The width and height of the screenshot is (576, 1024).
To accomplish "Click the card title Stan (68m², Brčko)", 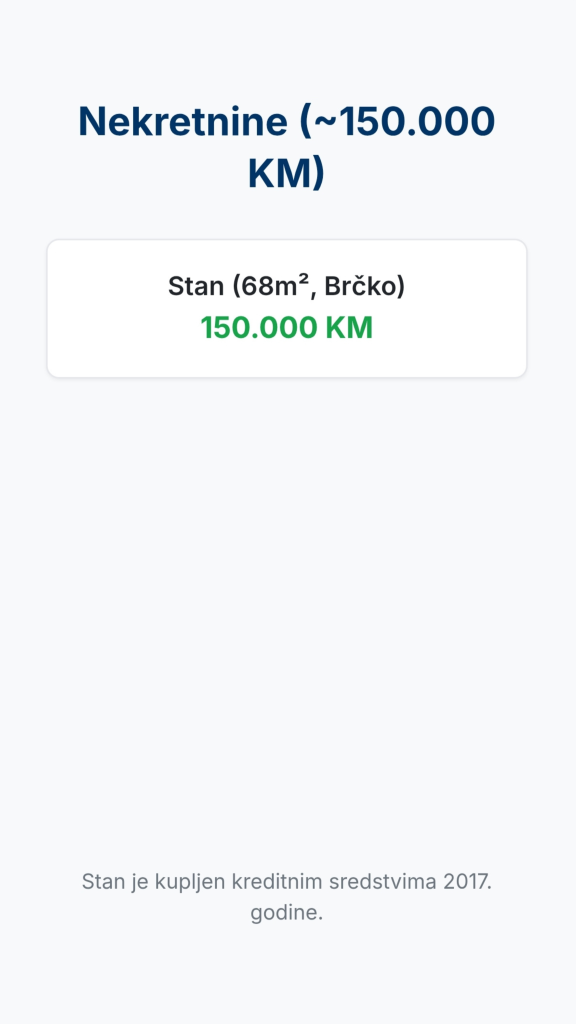I will click(287, 286).
